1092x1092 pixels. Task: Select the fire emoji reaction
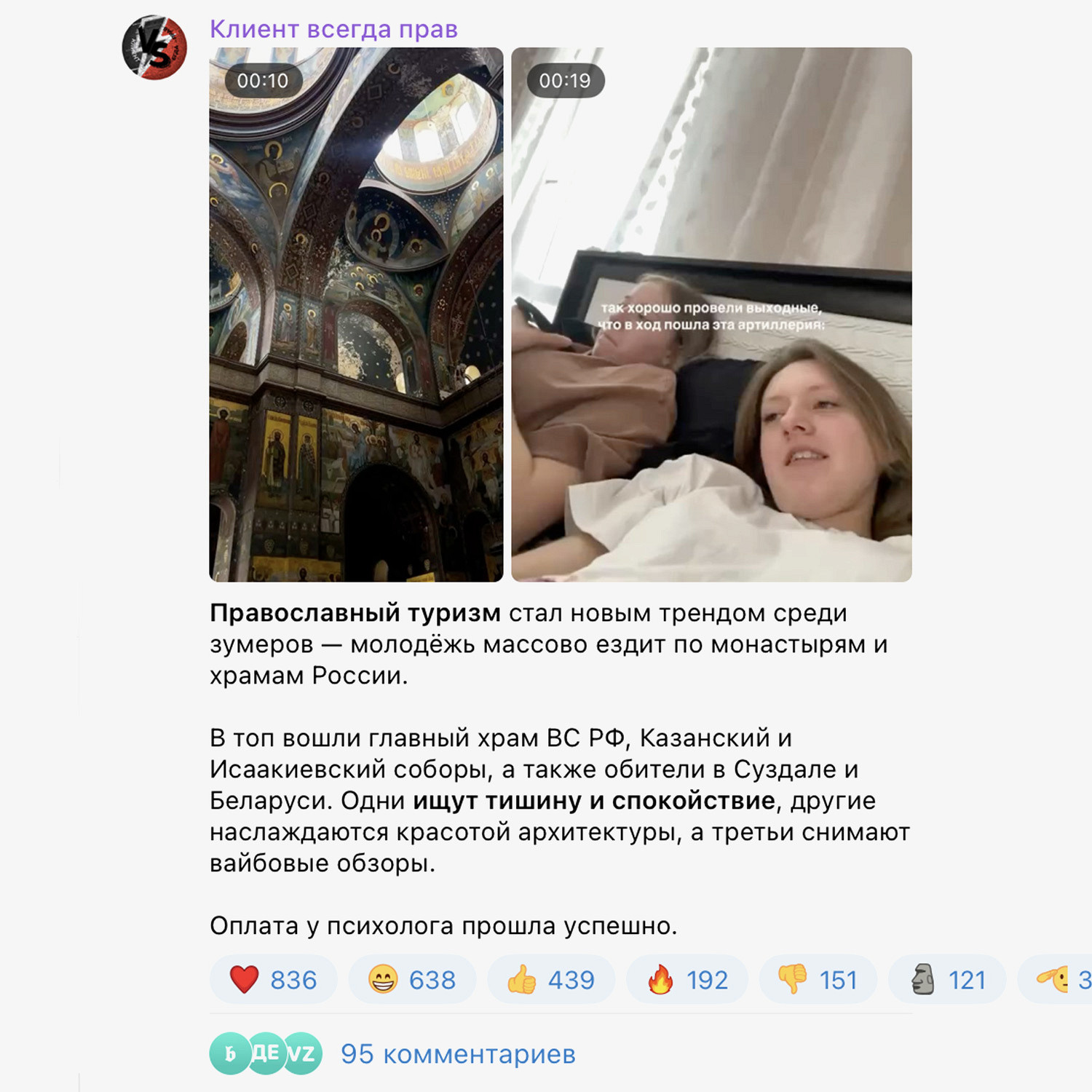[687, 979]
